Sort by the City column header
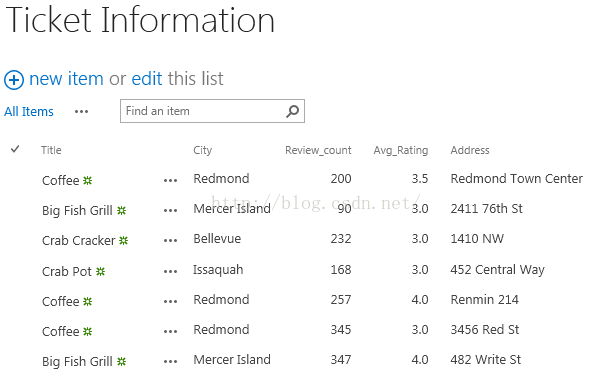 tap(203, 150)
